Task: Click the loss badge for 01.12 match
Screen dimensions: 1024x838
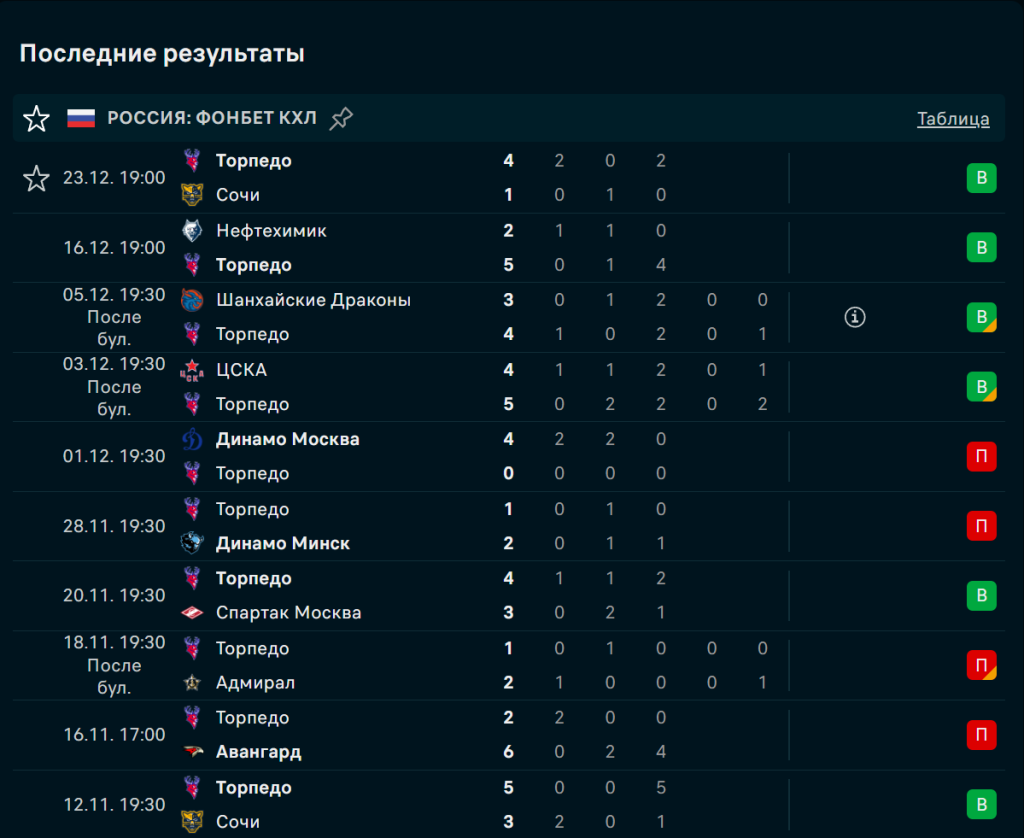Action: tap(981, 457)
